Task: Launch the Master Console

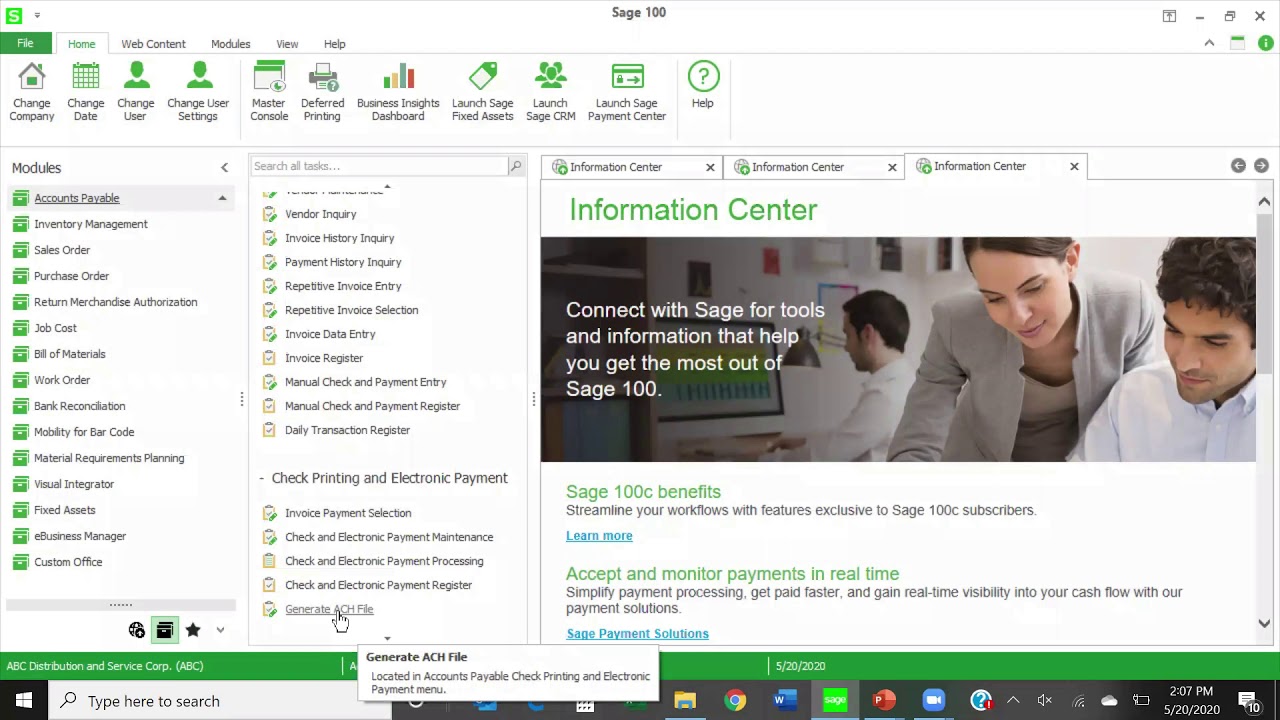Action: 269,92
